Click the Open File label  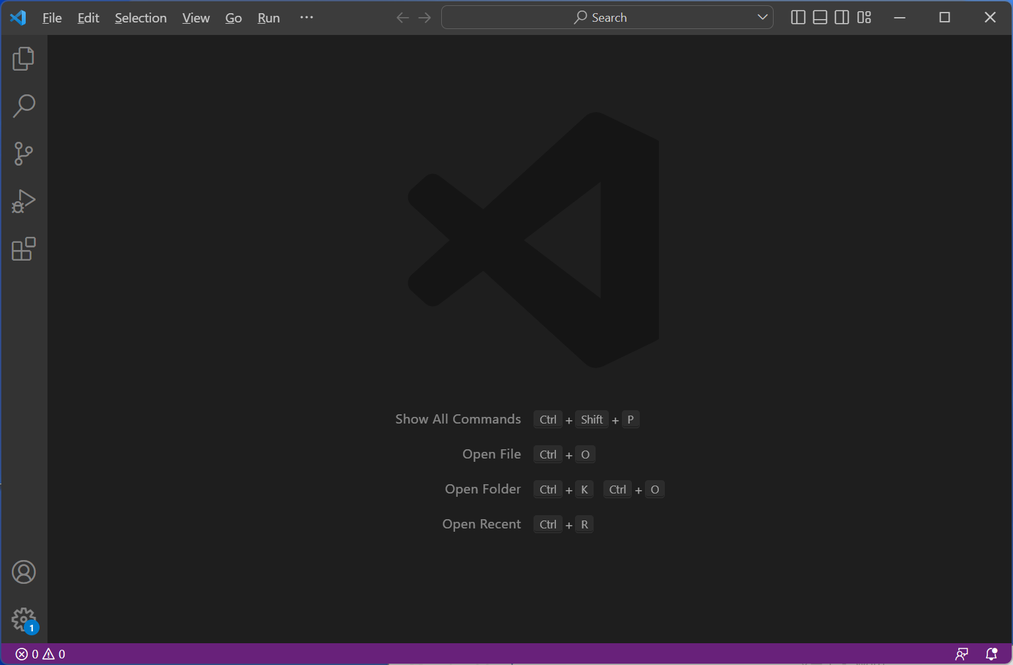pyautogui.click(x=491, y=454)
